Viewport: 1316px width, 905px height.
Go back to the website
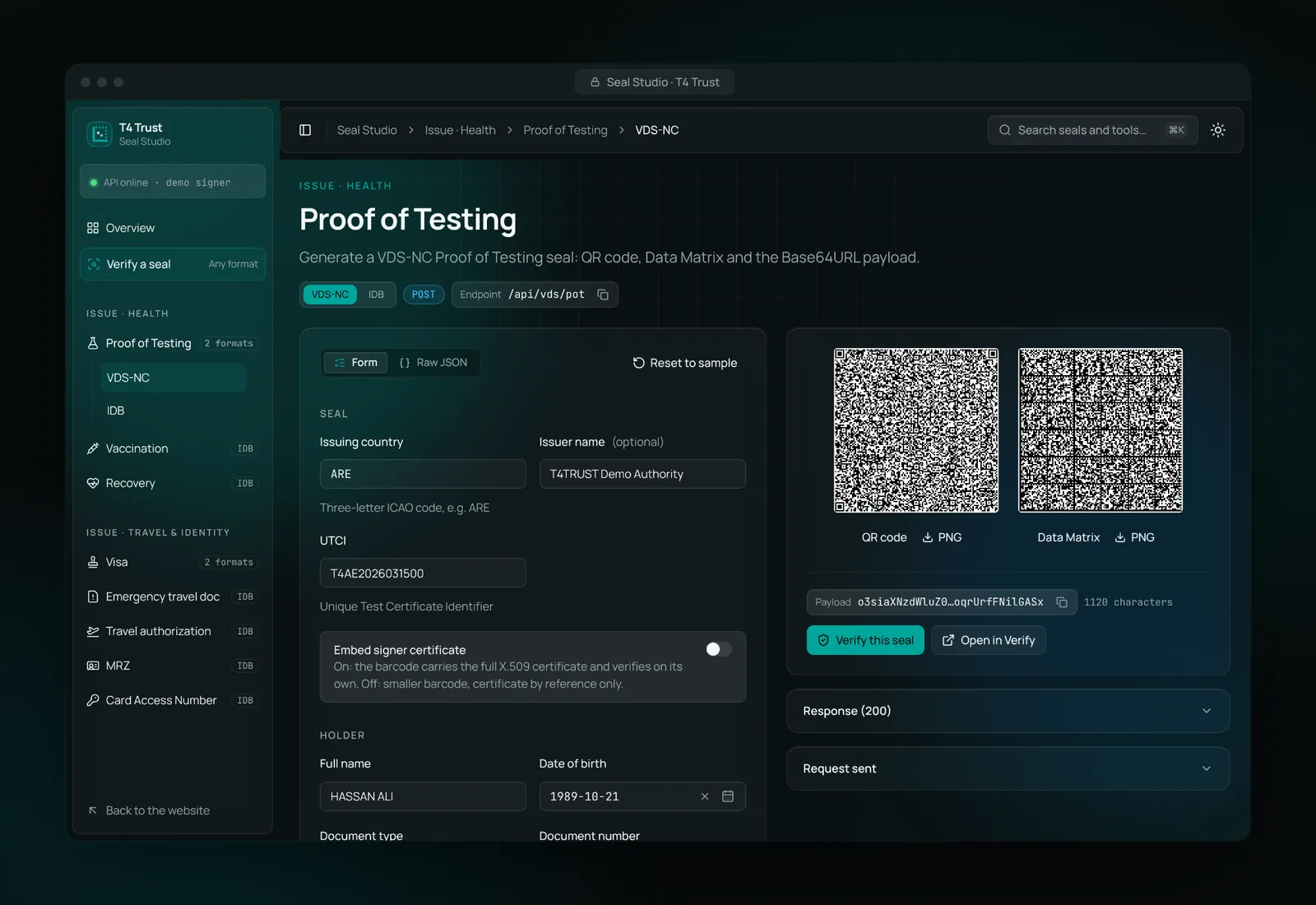click(x=149, y=810)
